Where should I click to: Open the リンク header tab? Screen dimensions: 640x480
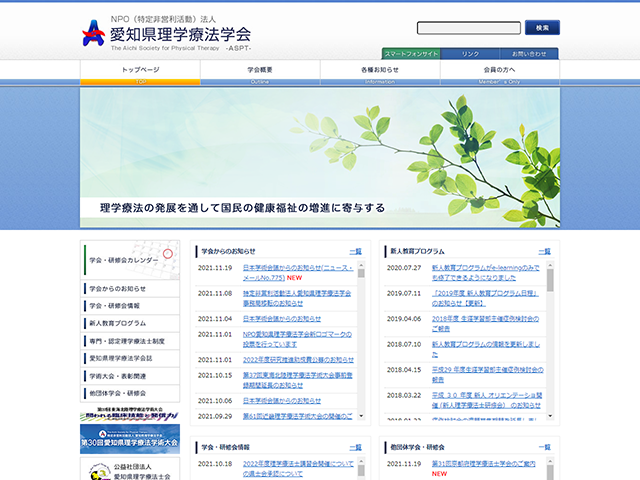pos(470,53)
